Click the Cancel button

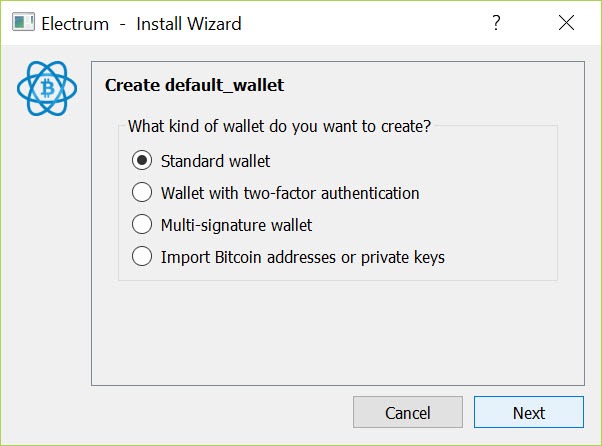(x=408, y=412)
